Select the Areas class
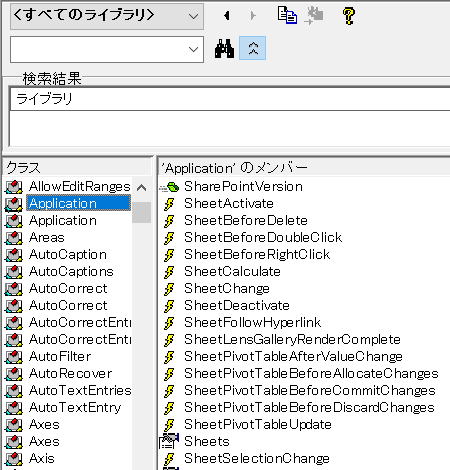This screenshot has height=470, width=450. [47, 237]
